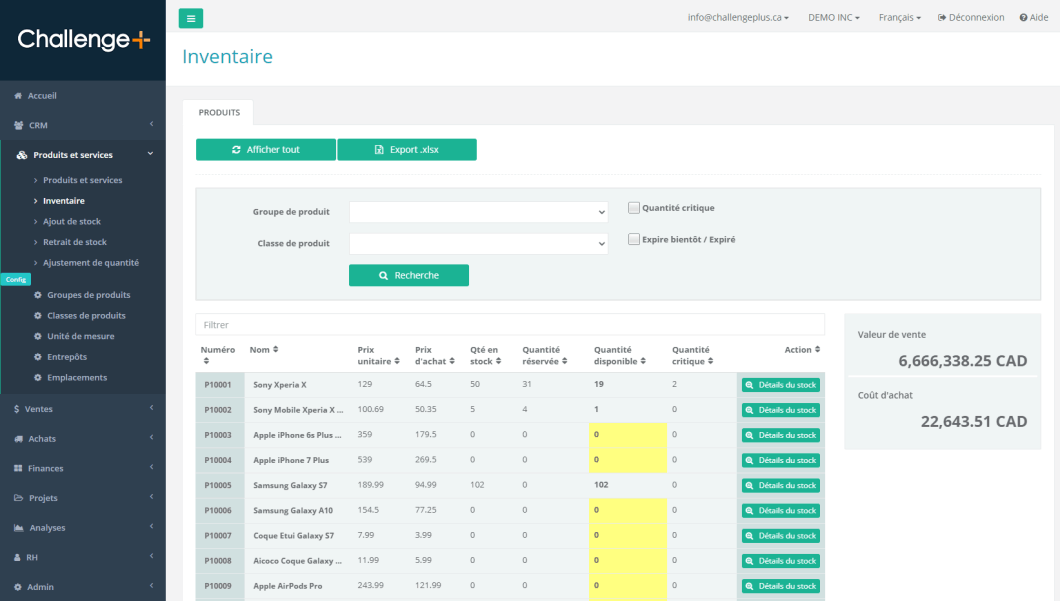
Task: Click the hamburger menu toggle icon
Action: click(190, 18)
